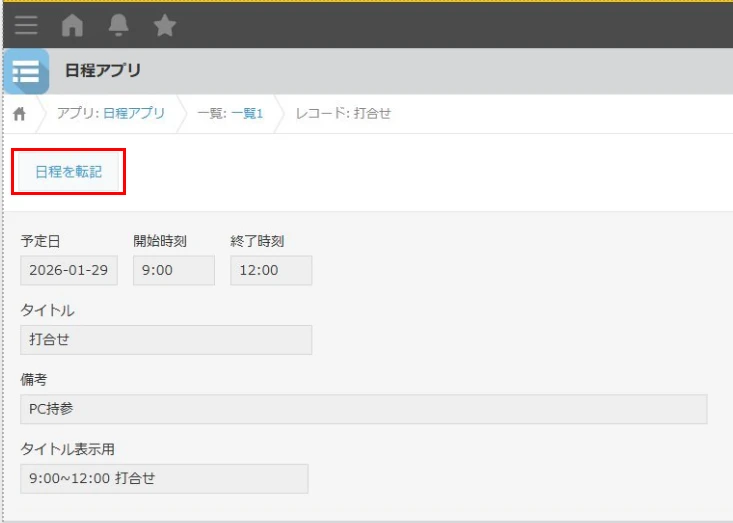733x523 pixels.
Task: Click the 日程を転記 button
Action: point(68,172)
